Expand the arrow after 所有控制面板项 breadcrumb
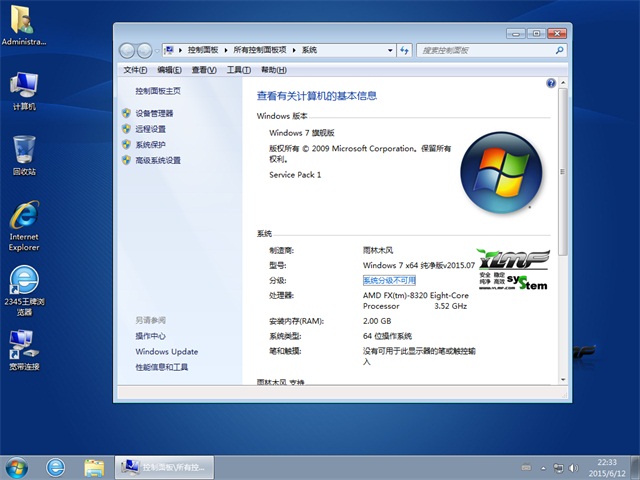This screenshot has width=640, height=480. (294, 50)
